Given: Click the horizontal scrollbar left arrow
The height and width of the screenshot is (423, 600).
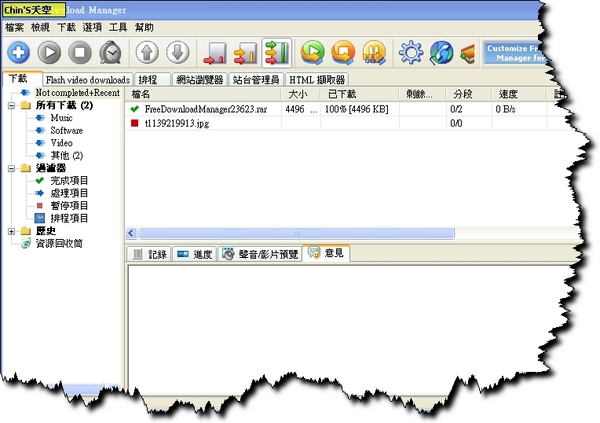Looking at the screenshot, I should point(131,233).
